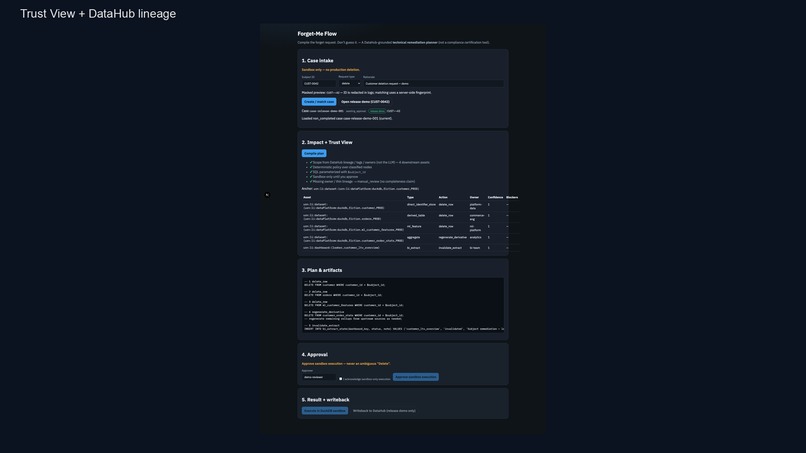Click the invalidate_extract action cell
The height and width of the screenshot is (453, 806).
click(450, 248)
